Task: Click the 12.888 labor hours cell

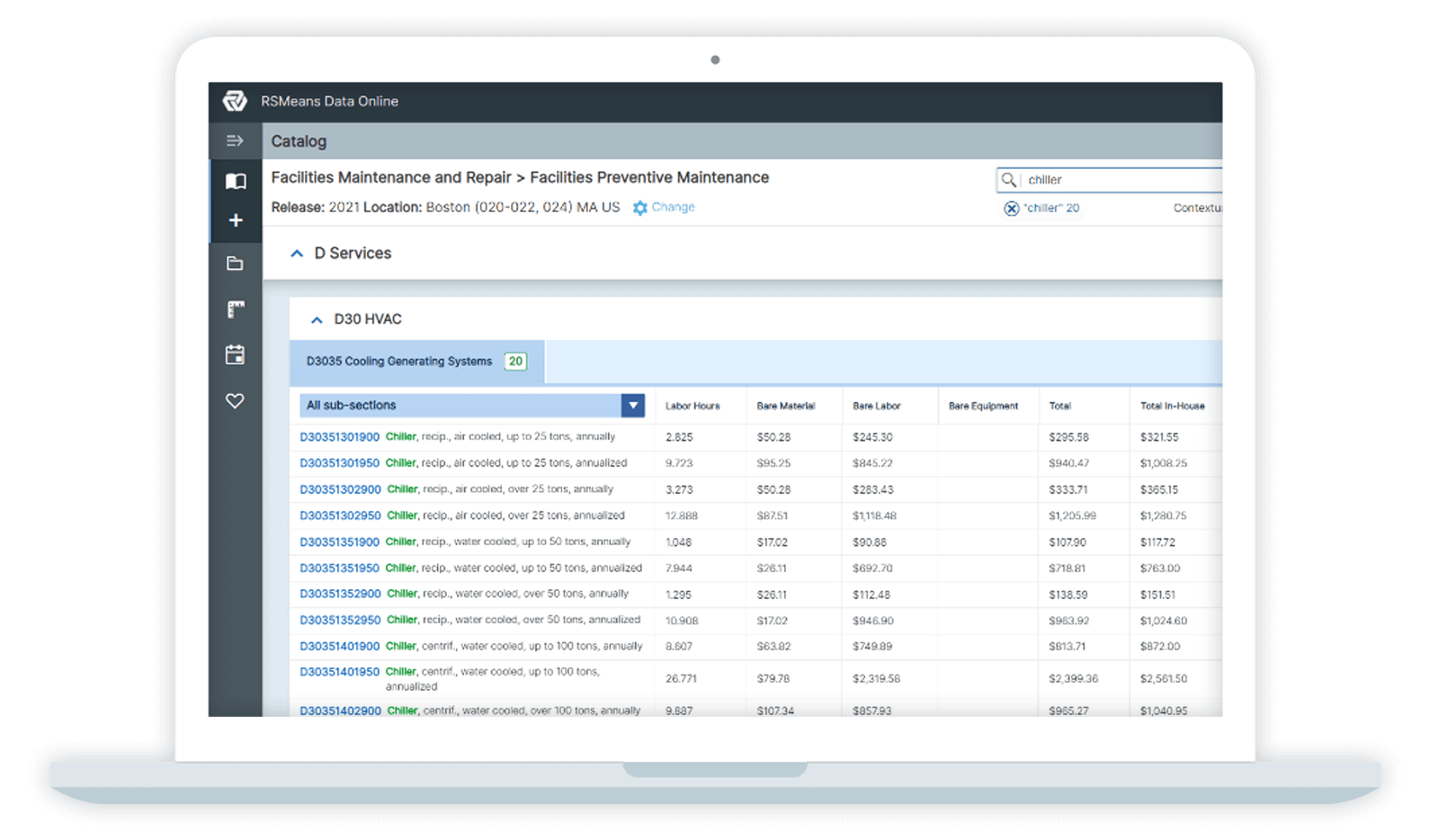Action: point(681,515)
